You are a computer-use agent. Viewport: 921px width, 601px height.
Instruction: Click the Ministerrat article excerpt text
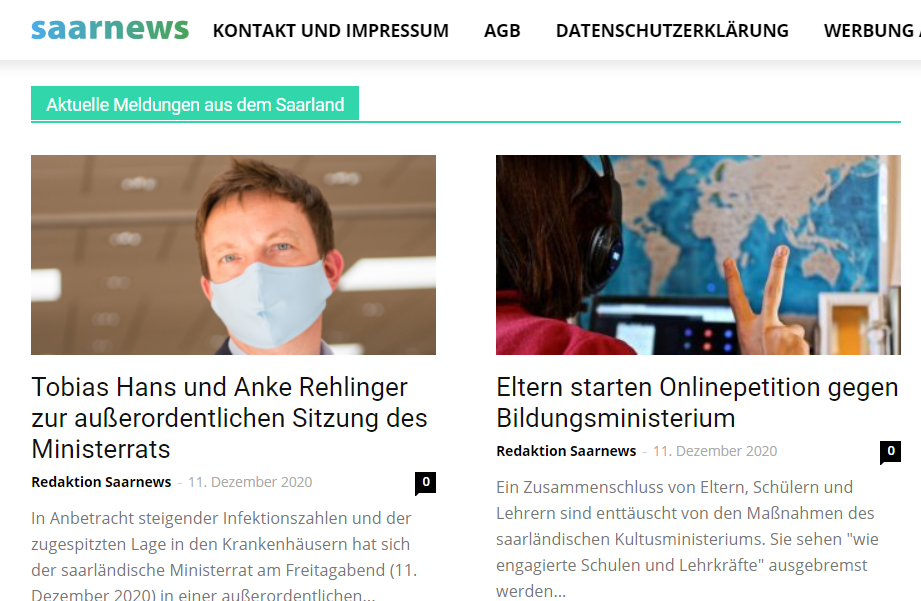click(x=224, y=555)
